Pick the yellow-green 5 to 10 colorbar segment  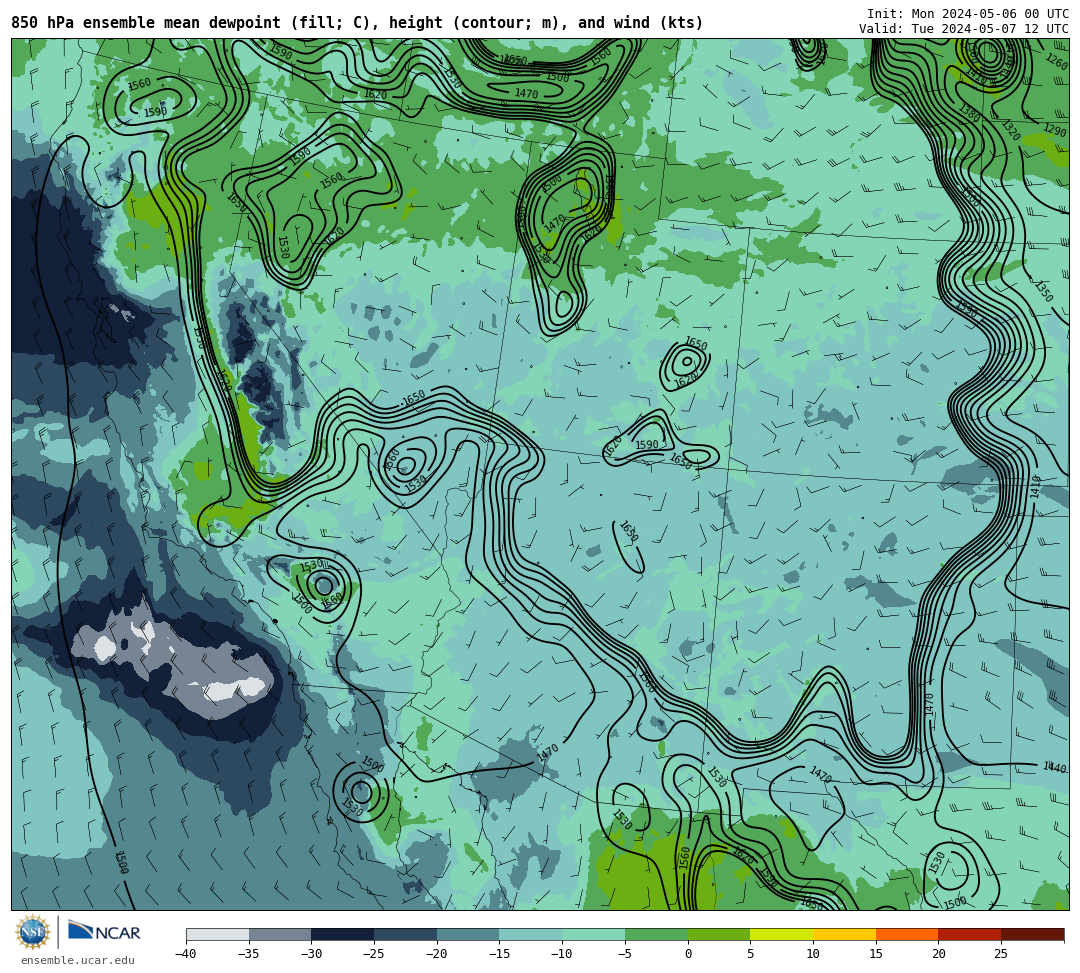[x=782, y=934]
